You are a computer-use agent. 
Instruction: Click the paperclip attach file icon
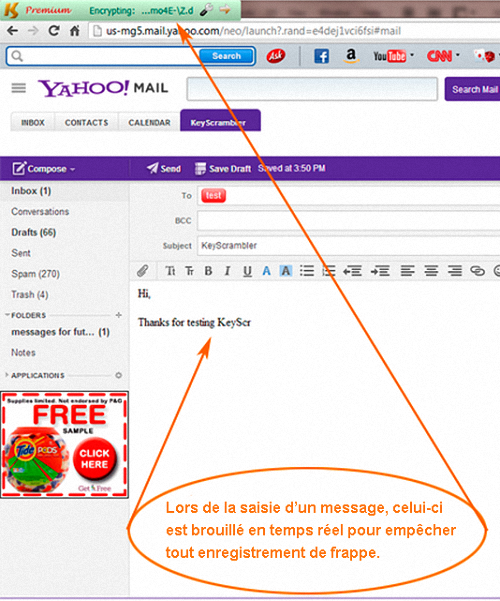[143, 271]
